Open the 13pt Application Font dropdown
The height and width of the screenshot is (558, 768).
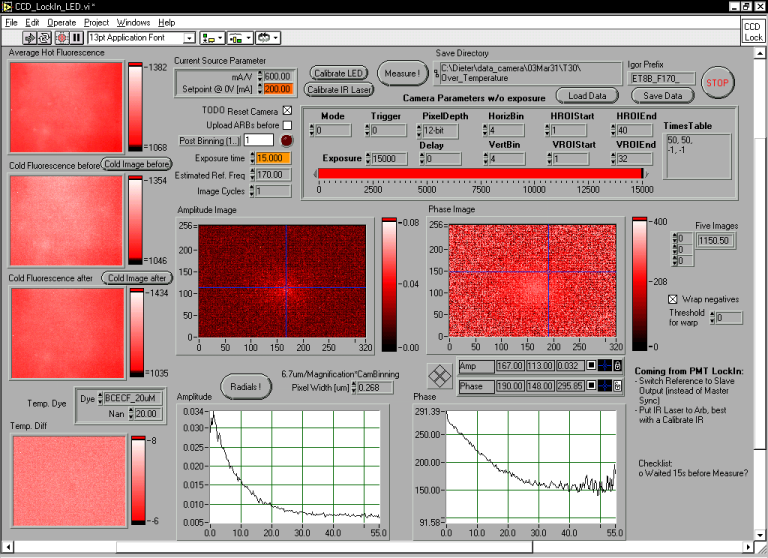(x=189, y=38)
